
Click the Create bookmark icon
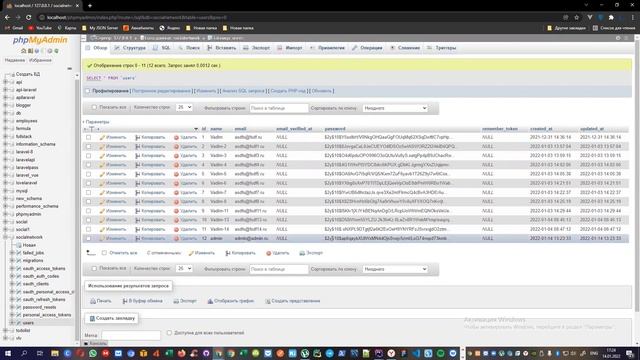[92, 318]
